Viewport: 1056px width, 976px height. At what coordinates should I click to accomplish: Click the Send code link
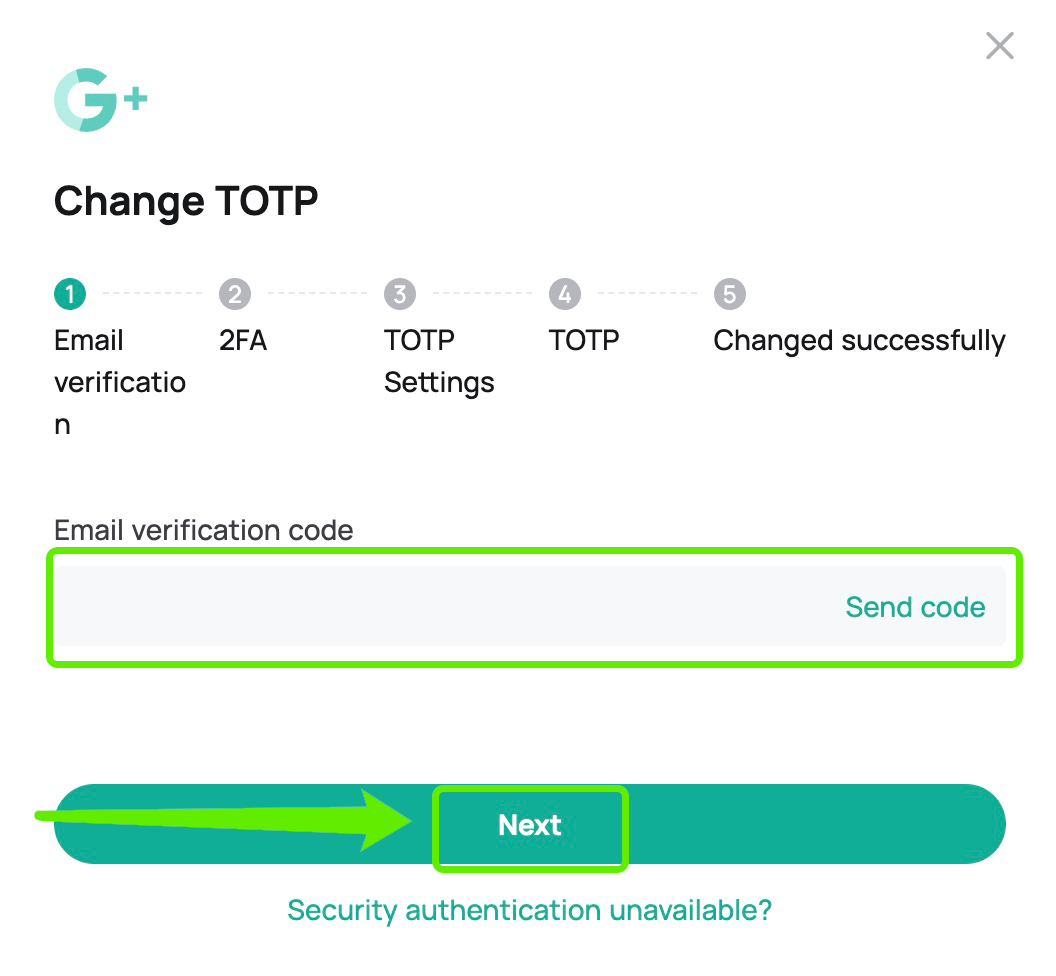click(915, 607)
